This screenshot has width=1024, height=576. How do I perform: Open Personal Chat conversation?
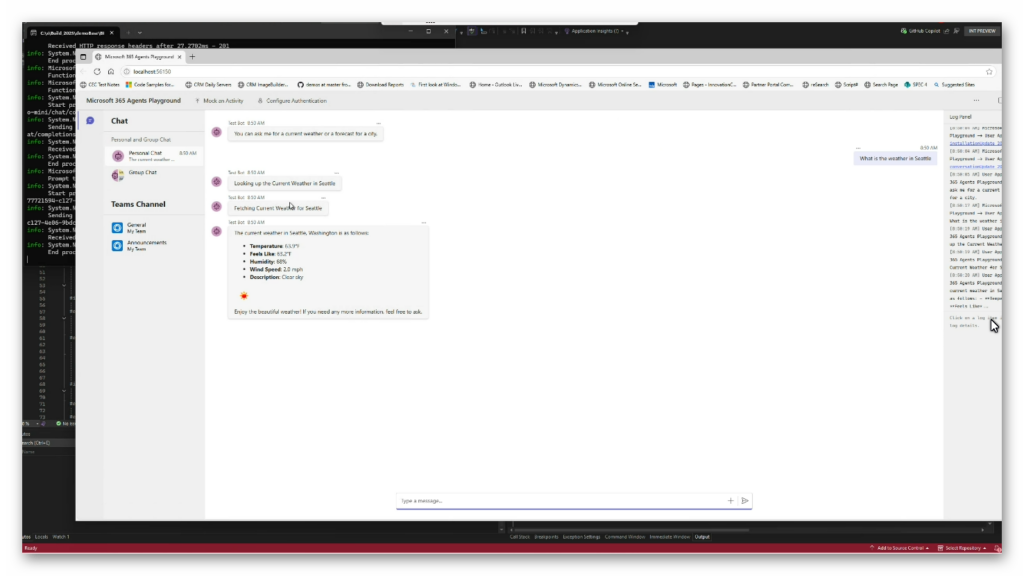[x=154, y=155]
